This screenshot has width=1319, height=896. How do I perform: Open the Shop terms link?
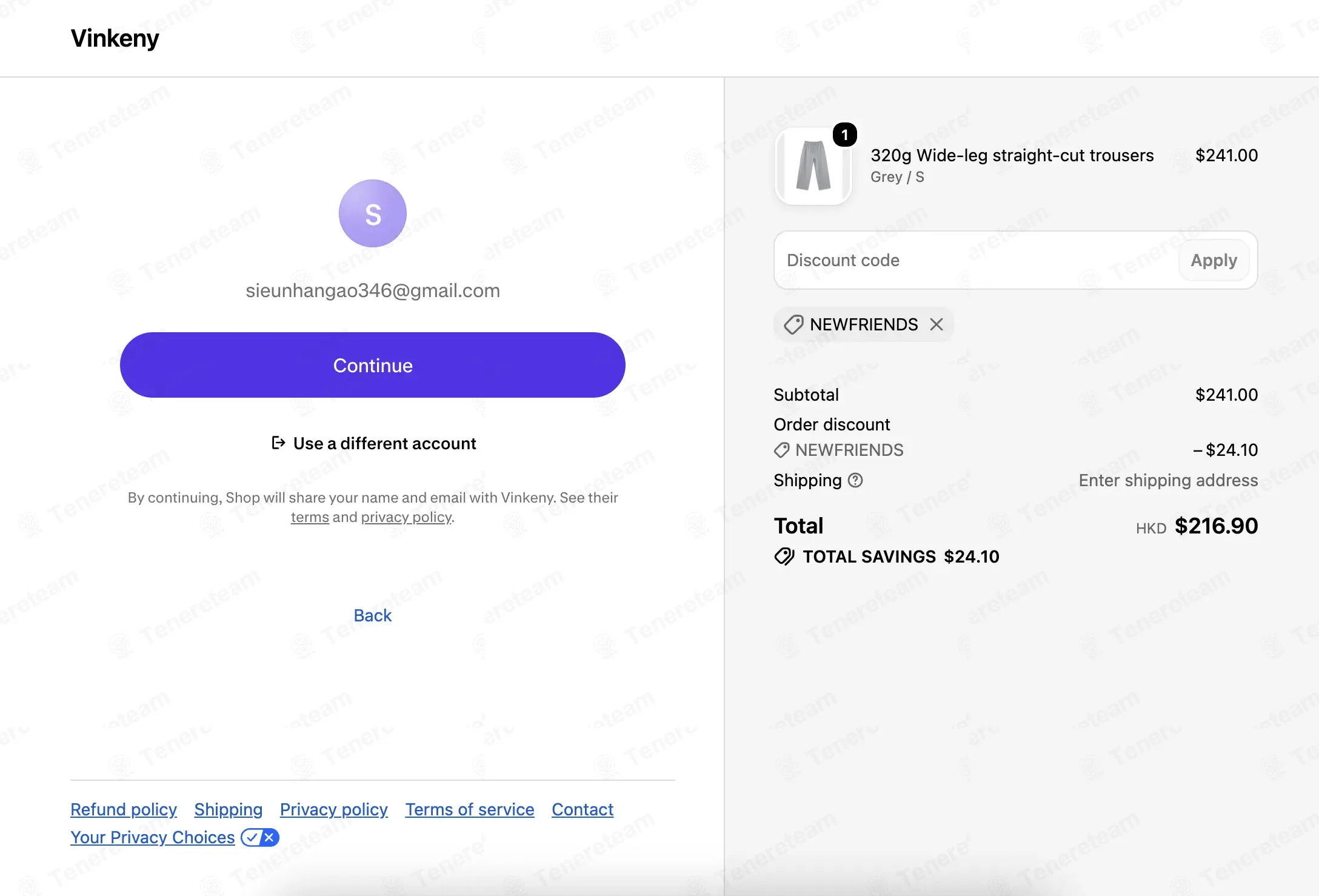point(310,517)
